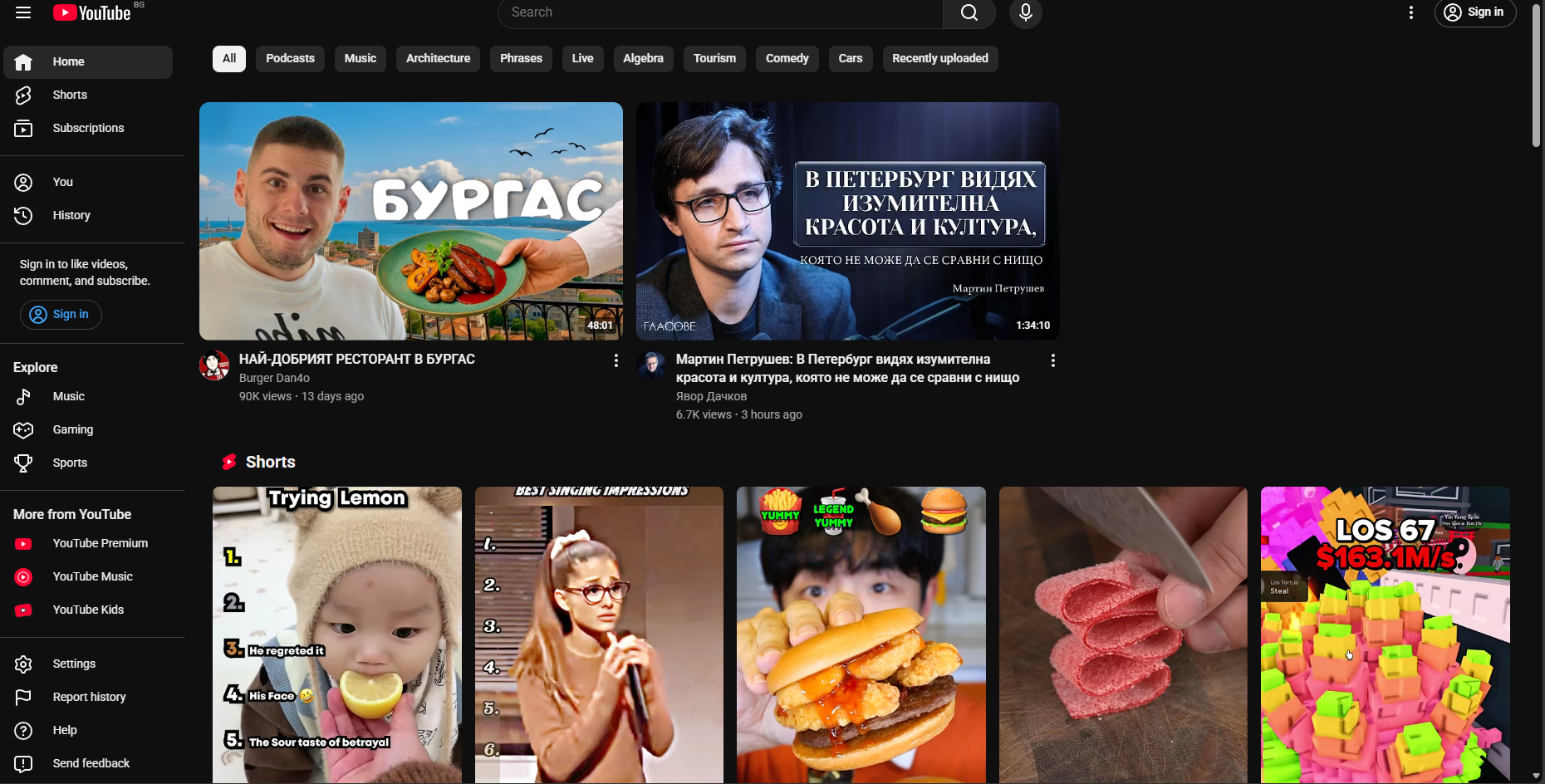Select the Recently uploaded chip
Viewport: 1545px width, 784px height.
point(940,59)
